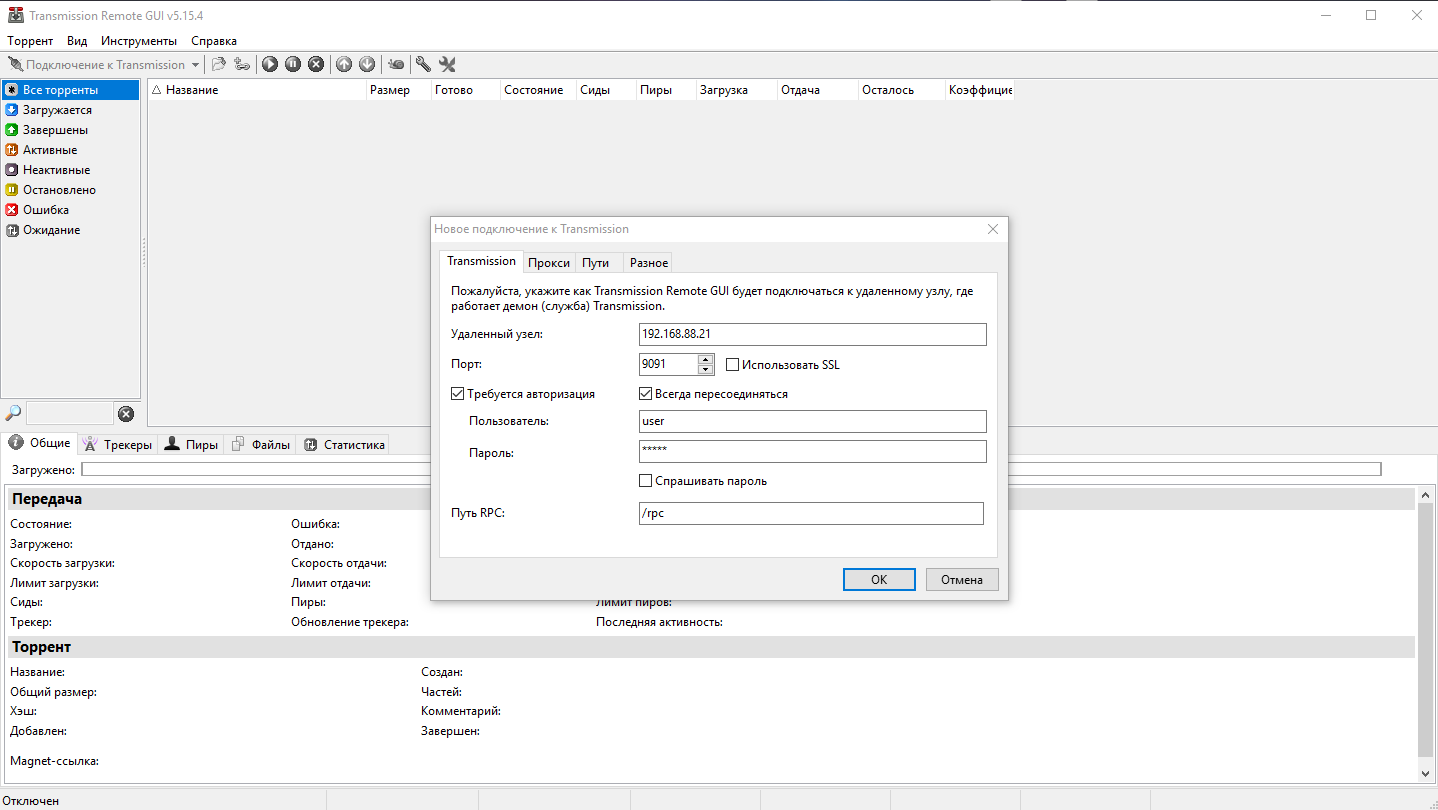Click the magnifying glass search icon
Viewport: 1438px width, 810px height.
point(14,413)
